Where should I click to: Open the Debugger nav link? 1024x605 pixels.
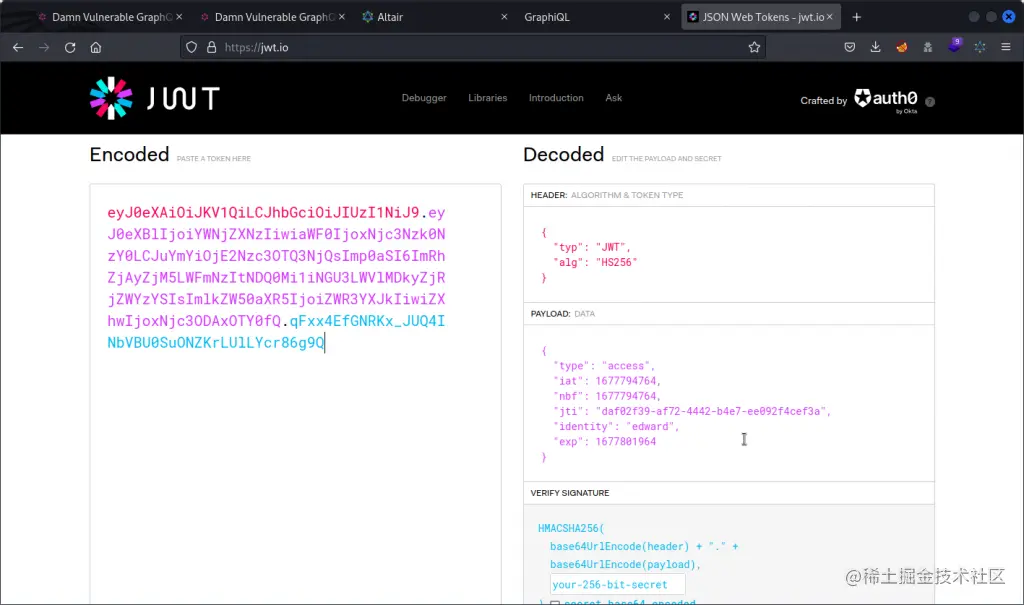pyautogui.click(x=424, y=98)
